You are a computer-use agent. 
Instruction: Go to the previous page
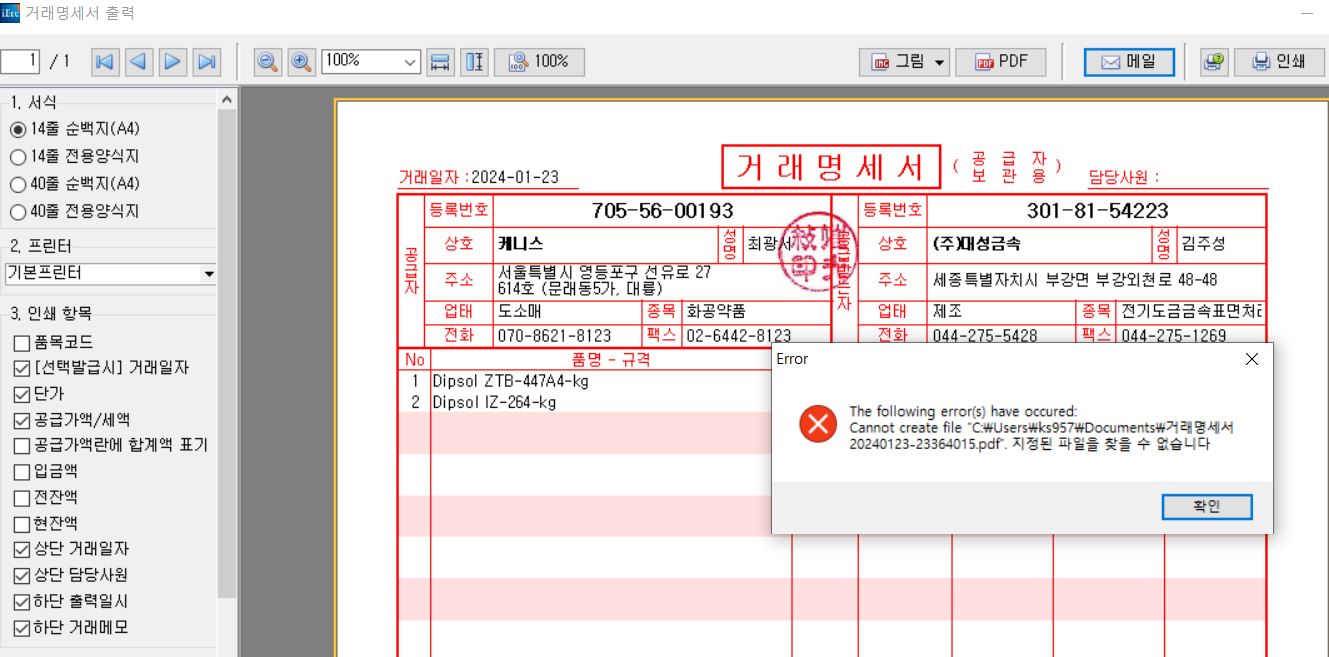(138, 62)
